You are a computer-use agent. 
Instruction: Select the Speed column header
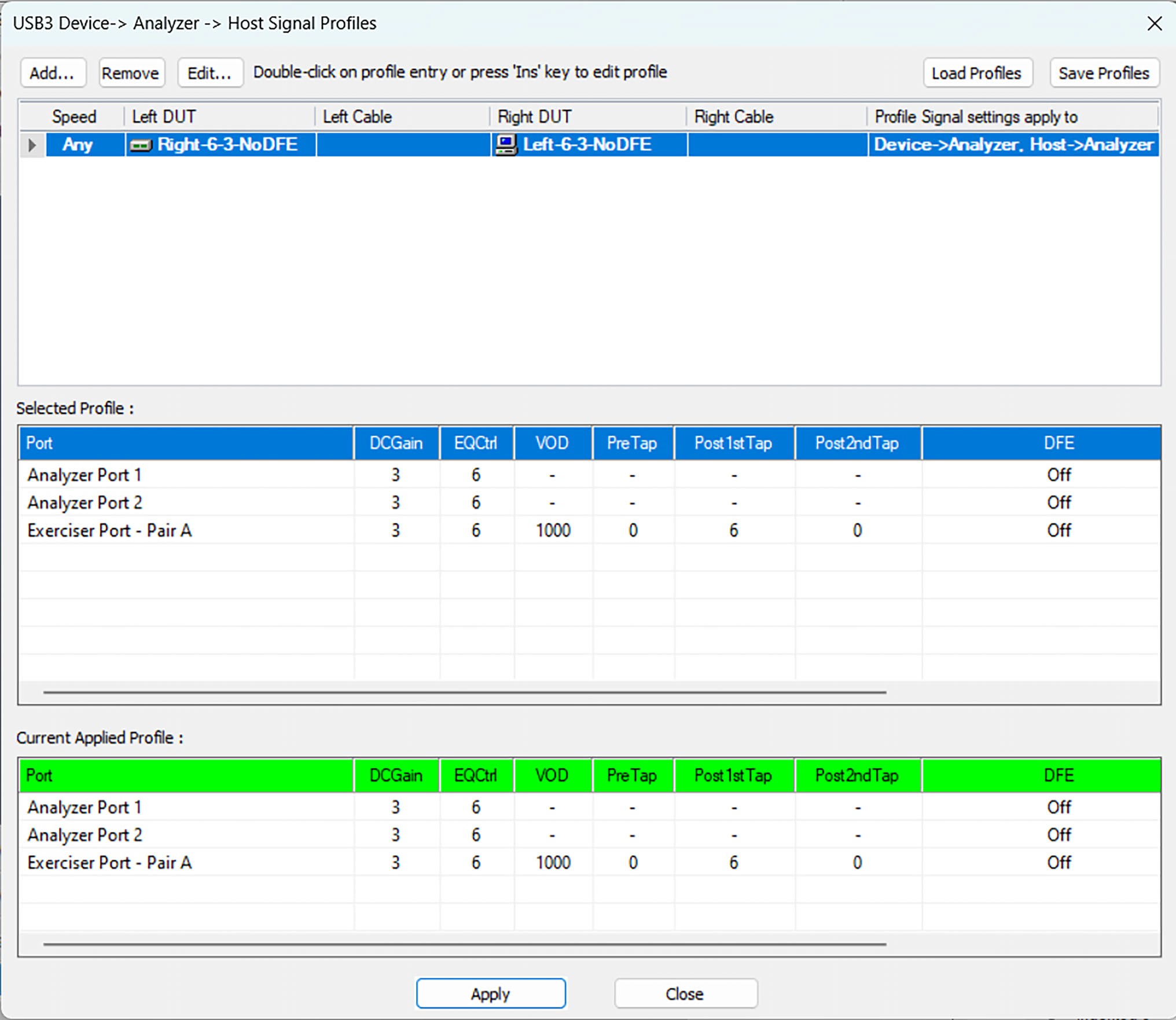click(73, 117)
